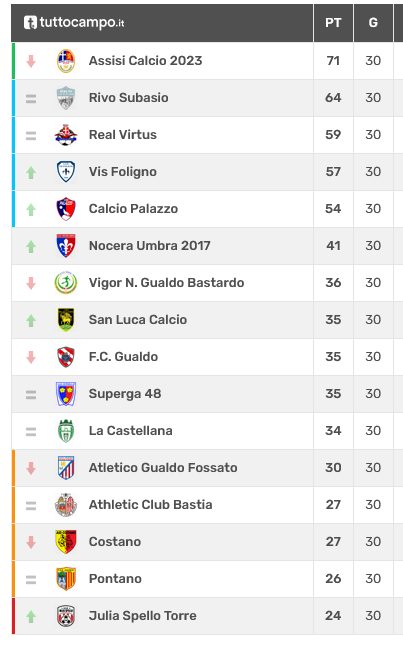403x645 pixels.
Task: Click the green up arrow beside Julia Spello Torre
Action: point(31,616)
